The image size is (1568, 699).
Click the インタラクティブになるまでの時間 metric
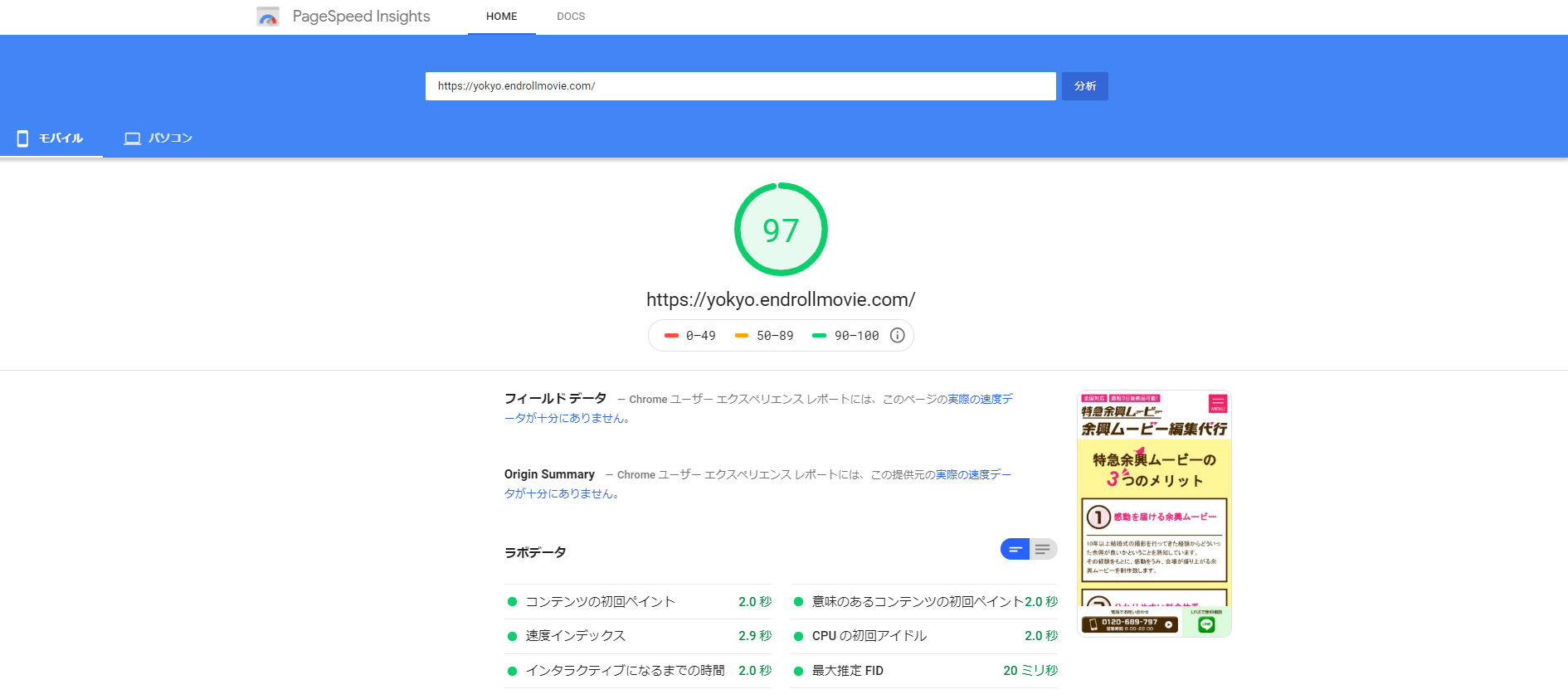click(638, 671)
